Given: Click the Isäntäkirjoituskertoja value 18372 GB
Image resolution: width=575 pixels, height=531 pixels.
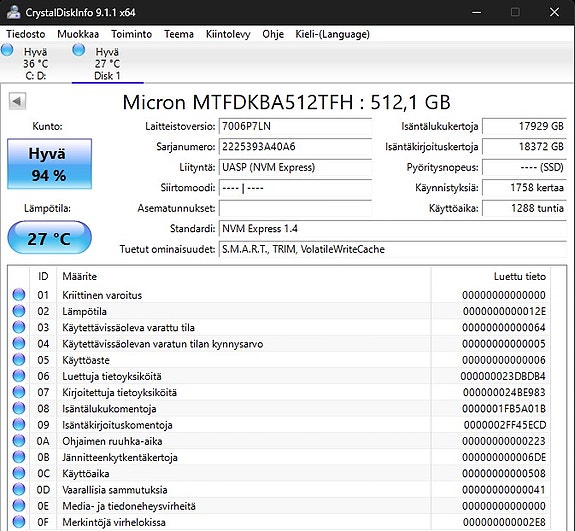Looking at the screenshot, I should pos(524,147).
